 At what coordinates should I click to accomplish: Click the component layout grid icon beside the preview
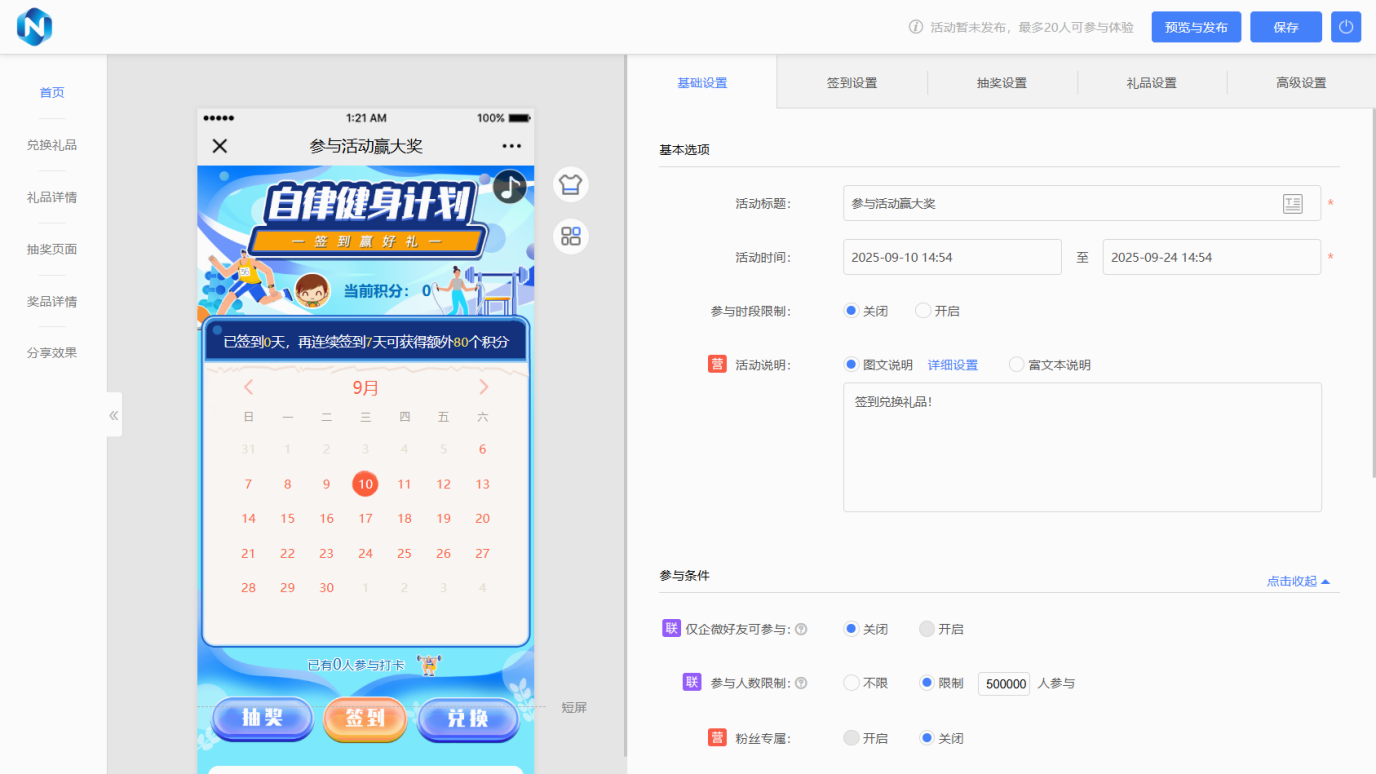tap(570, 236)
